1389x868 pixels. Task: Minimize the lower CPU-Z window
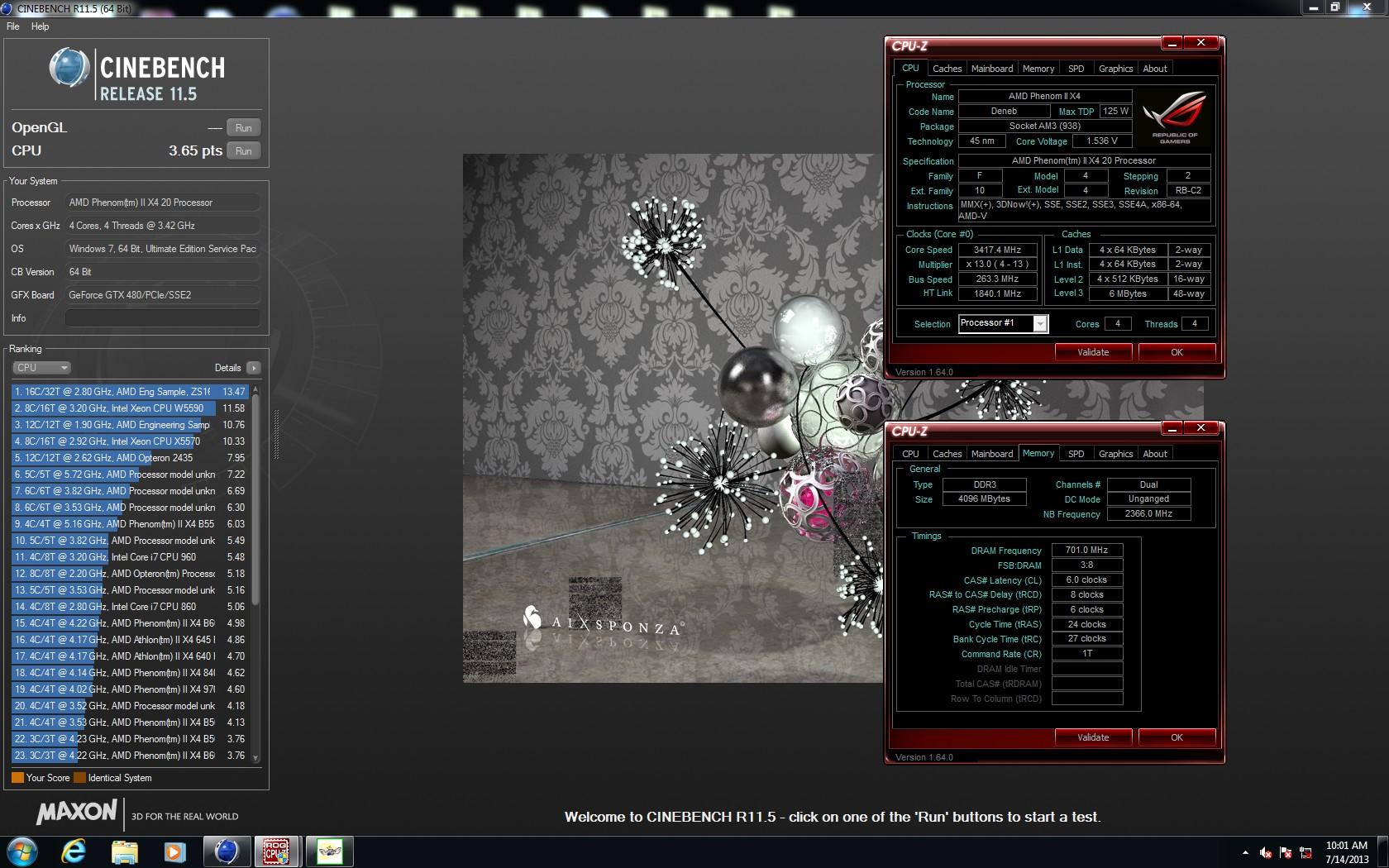(1172, 428)
